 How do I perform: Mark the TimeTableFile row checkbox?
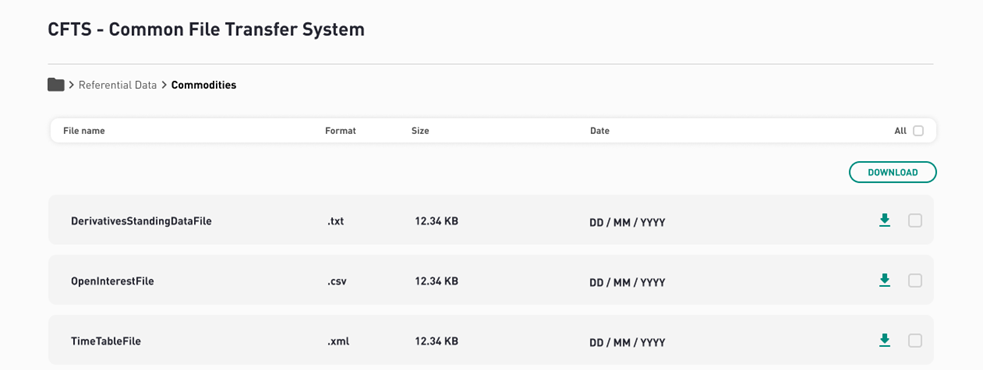point(915,341)
